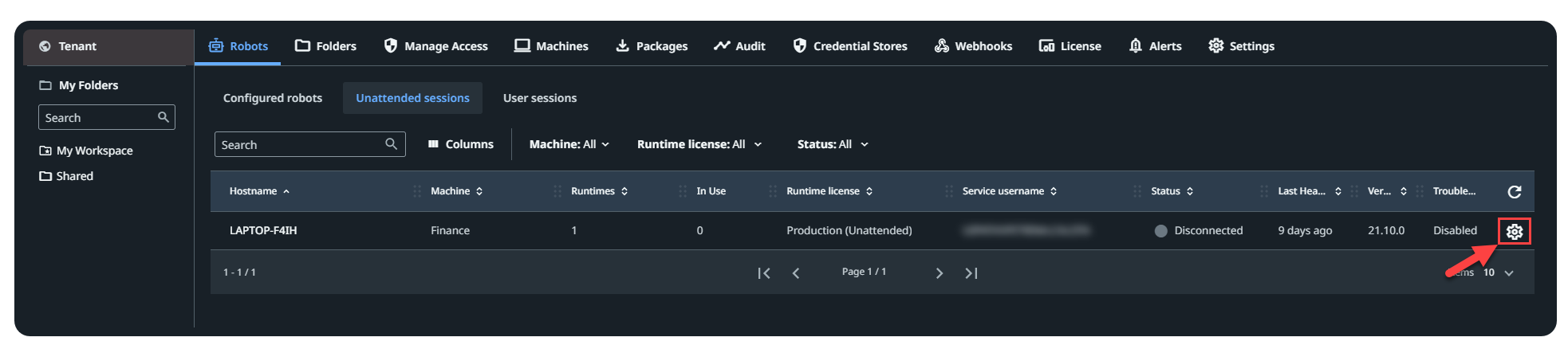Image resolution: width=1568 pixels, height=345 pixels.
Task: Open the items per page dropdown
Action: [x=1498, y=272]
